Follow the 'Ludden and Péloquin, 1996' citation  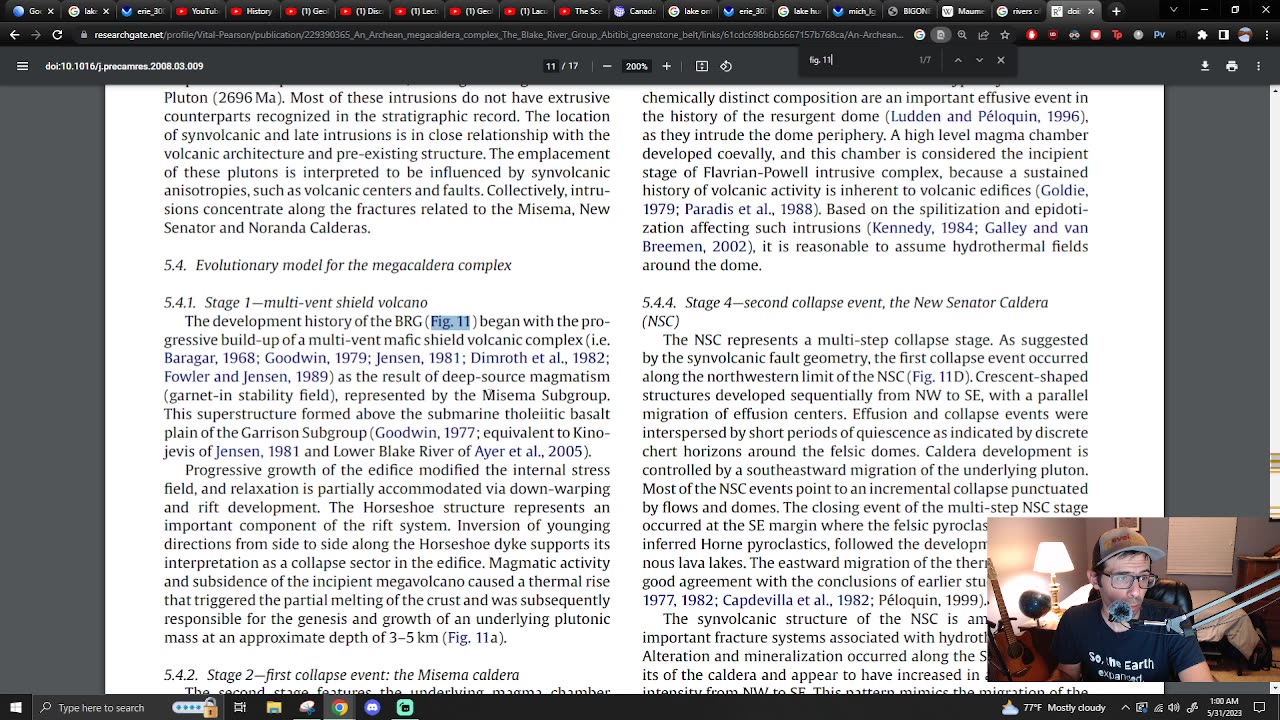(x=985, y=116)
